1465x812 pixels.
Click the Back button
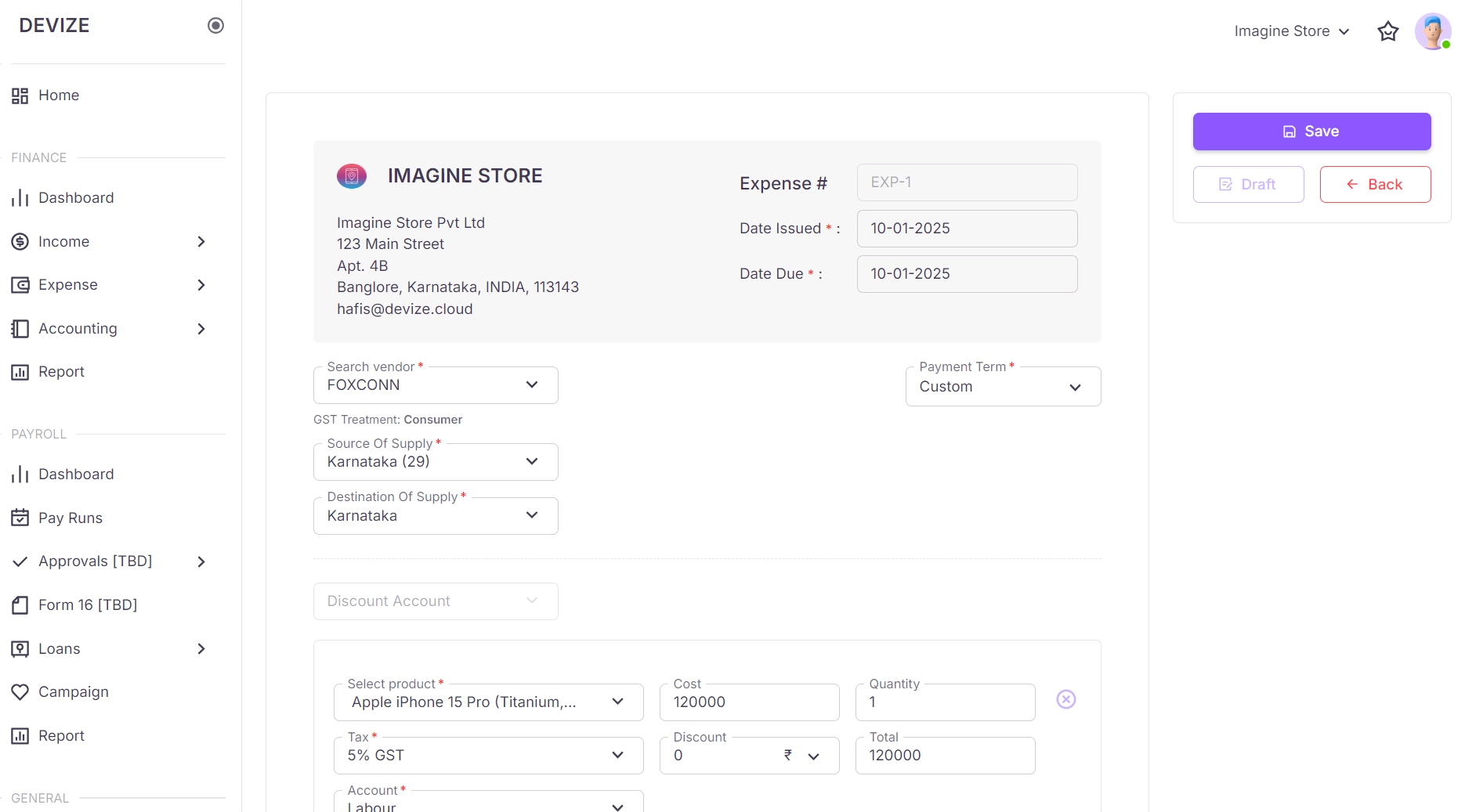[x=1375, y=185]
